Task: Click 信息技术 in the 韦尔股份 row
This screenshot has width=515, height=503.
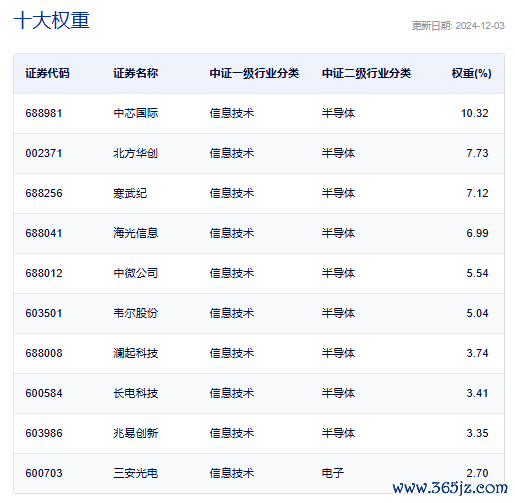Action: 232,313
